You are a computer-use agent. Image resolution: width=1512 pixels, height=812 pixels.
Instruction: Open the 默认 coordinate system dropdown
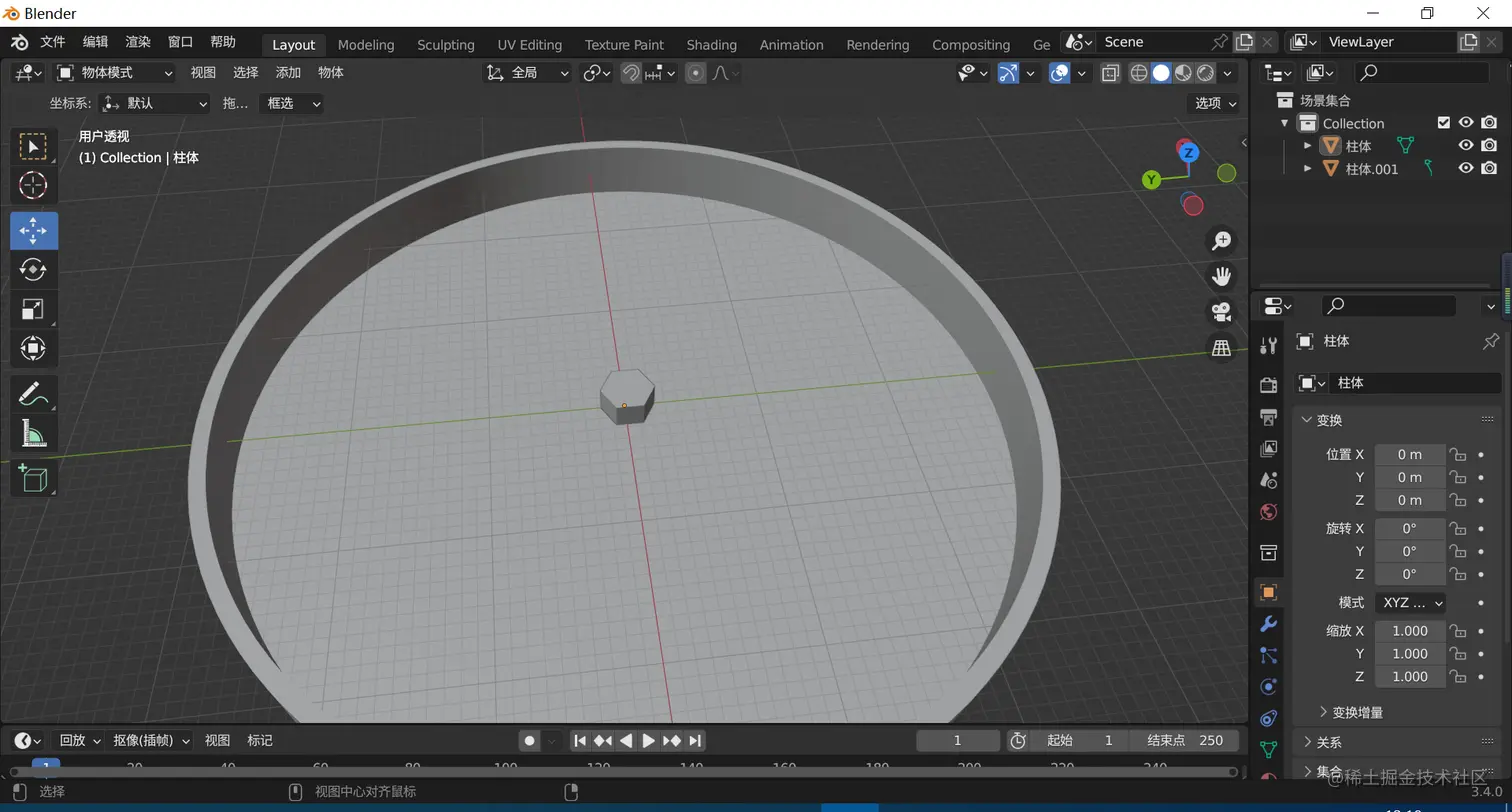coord(156,104)
